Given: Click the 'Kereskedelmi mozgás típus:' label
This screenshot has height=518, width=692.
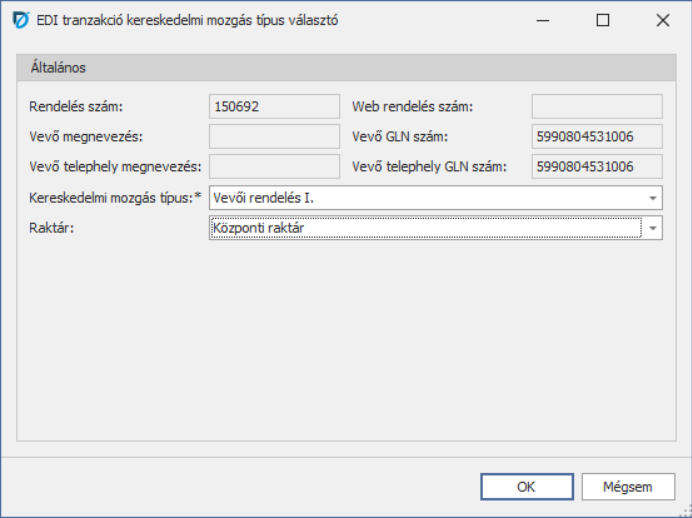Looking at the screenshot, I should [x=115, y=198].
